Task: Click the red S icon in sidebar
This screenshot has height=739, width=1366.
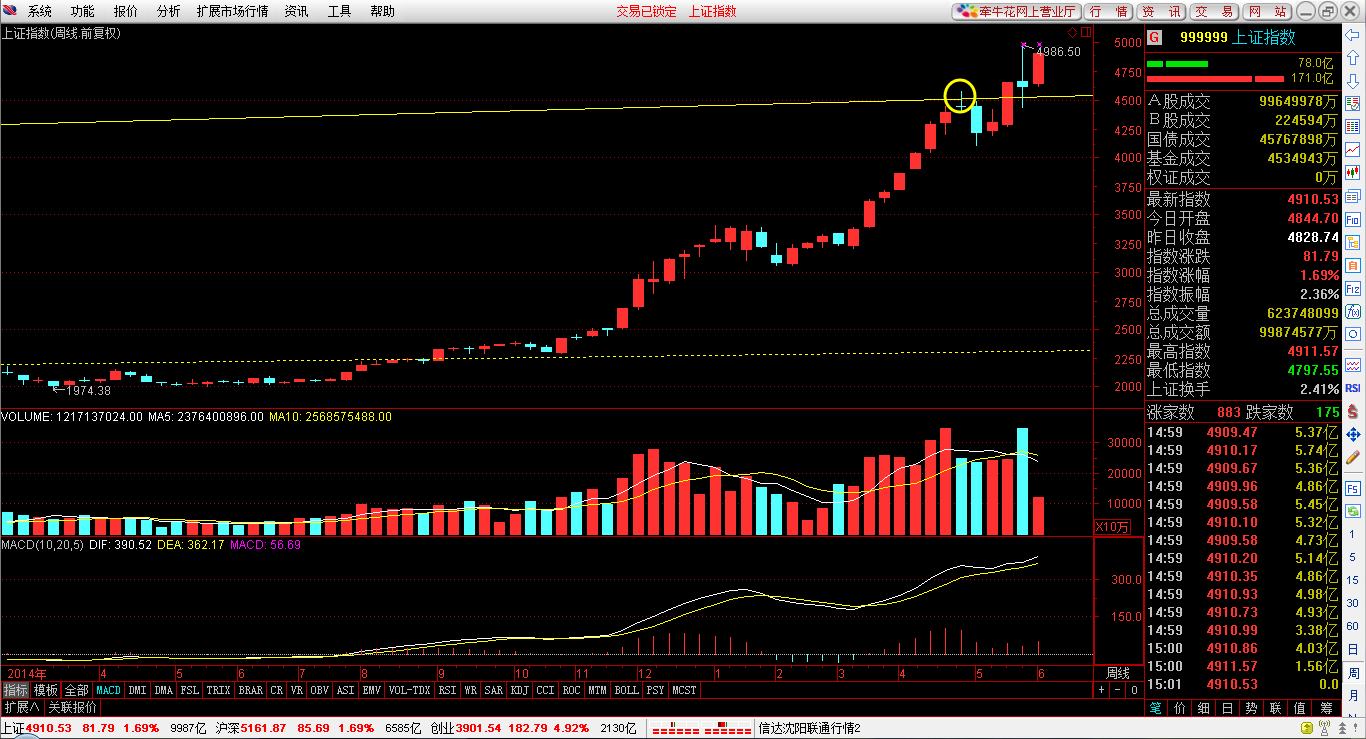Action: coord(1353,412)
